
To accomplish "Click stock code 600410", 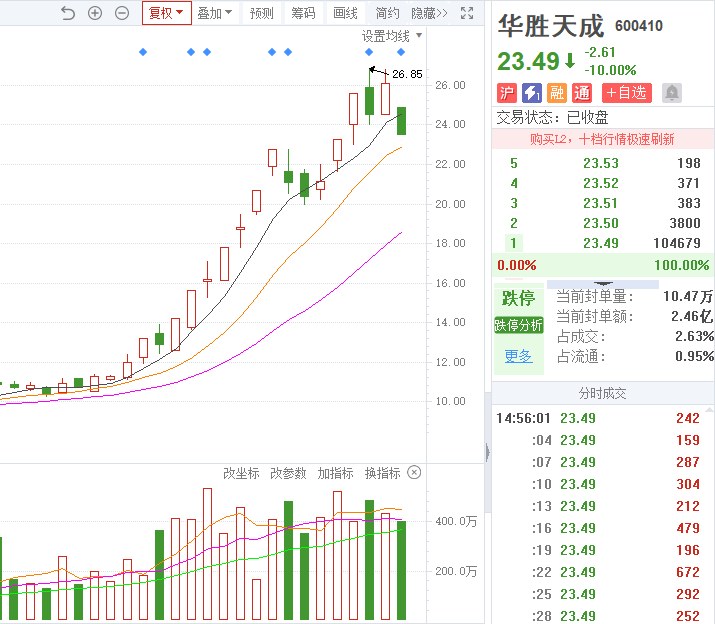I will tap(639, 26).
